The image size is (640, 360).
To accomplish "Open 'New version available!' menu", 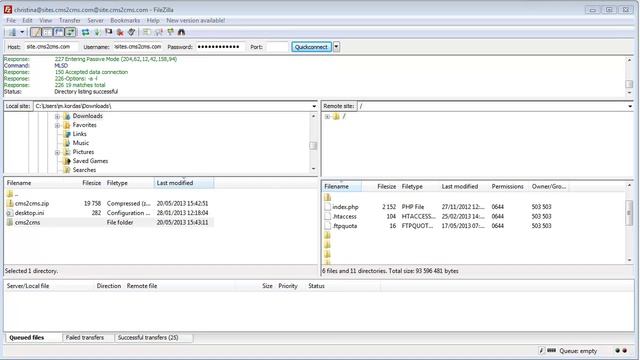I will [x=196, y=20].
